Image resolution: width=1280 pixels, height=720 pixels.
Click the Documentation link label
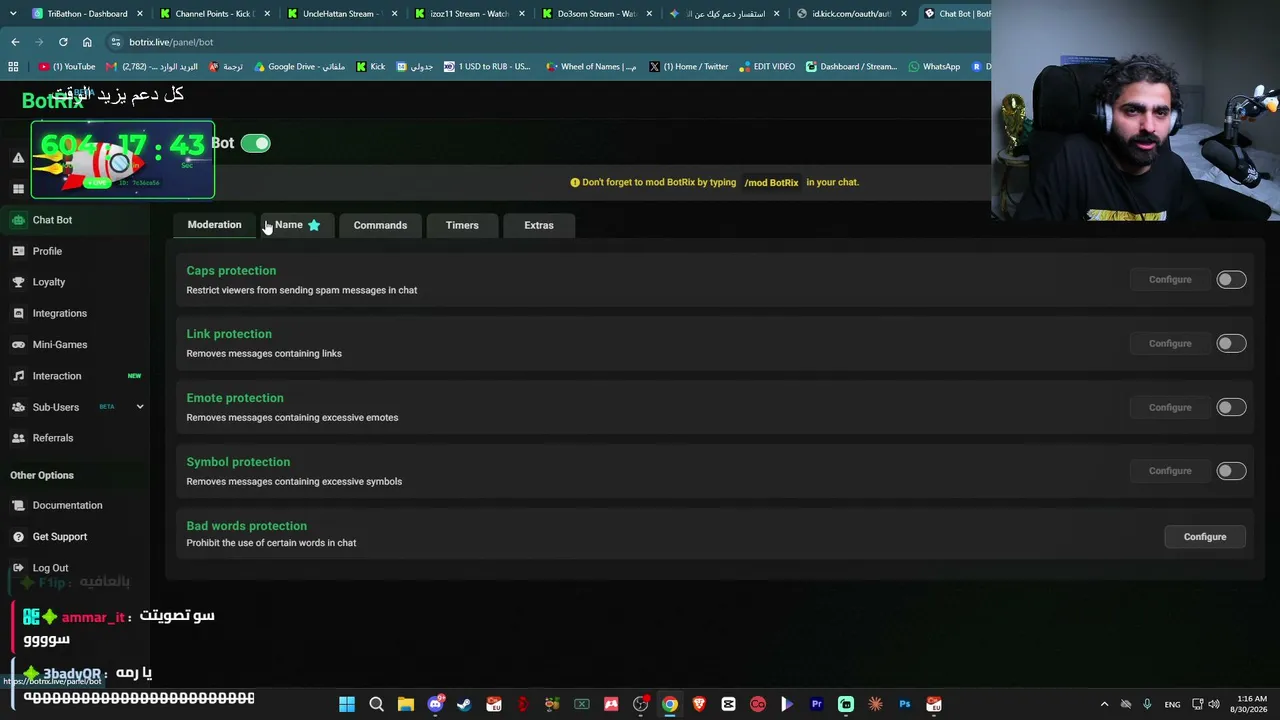tap(67, 505)
